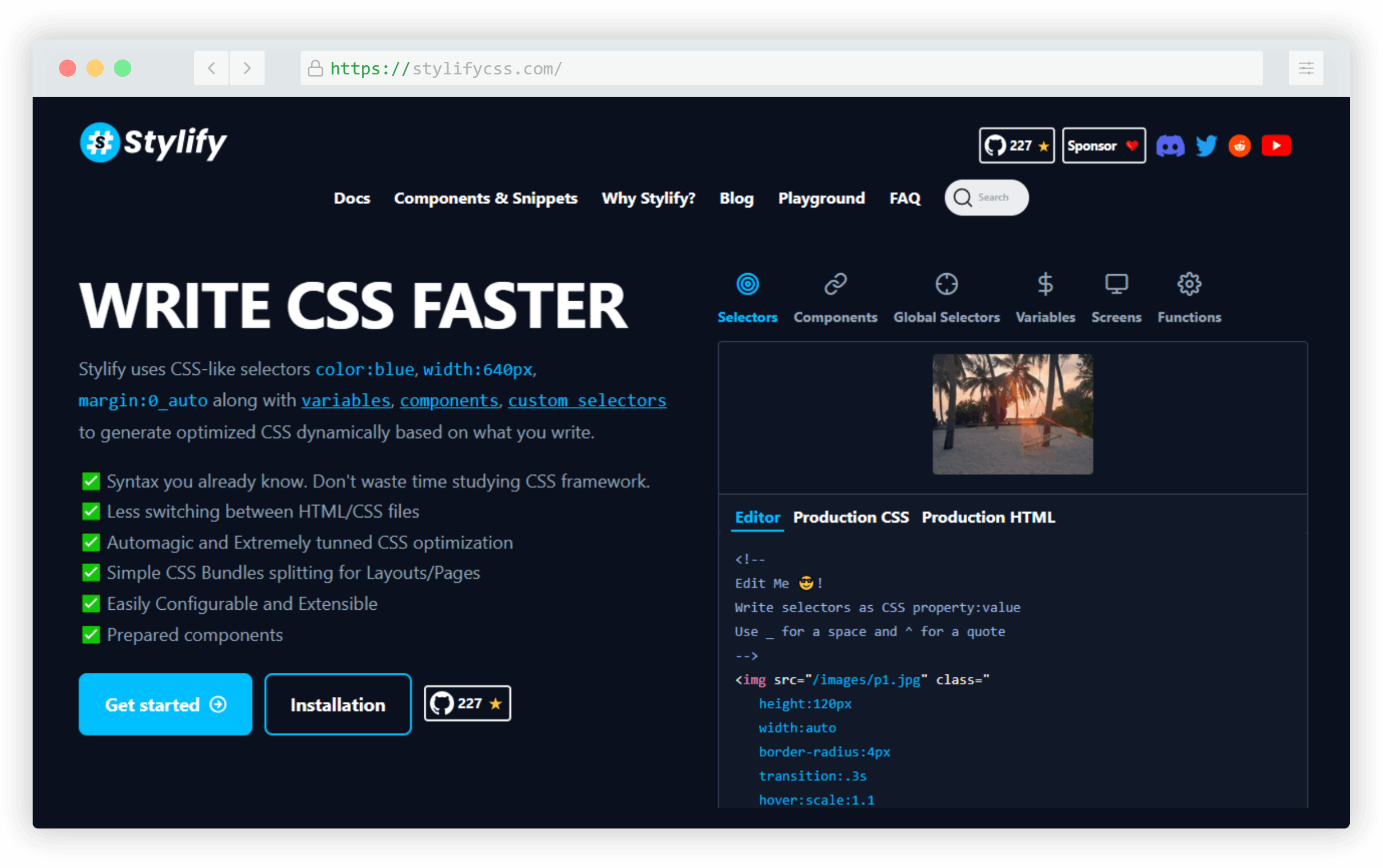Switch to the Production HTML tab
1383x868 pixels.
pyautogui.click(x=987, y=517)
